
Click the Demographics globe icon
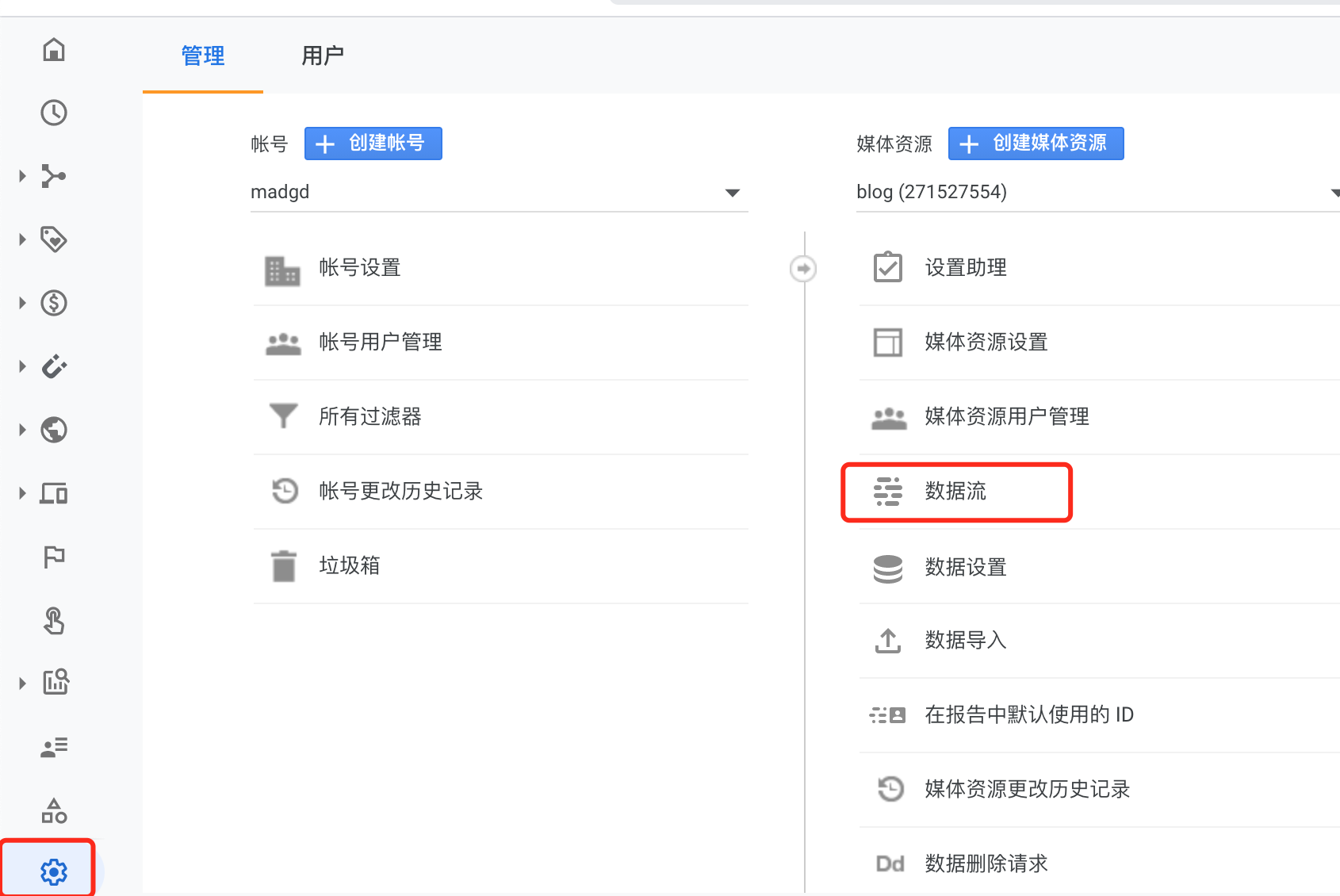click(54, 430)
